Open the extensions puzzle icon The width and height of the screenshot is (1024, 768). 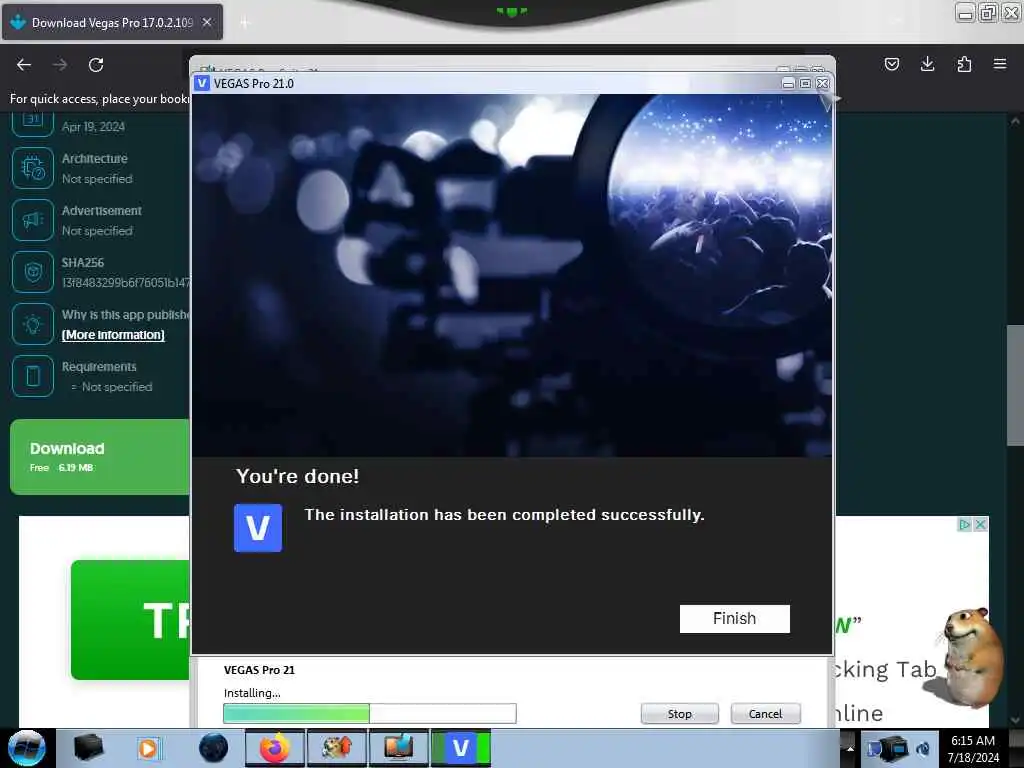[x=964, y=64]
